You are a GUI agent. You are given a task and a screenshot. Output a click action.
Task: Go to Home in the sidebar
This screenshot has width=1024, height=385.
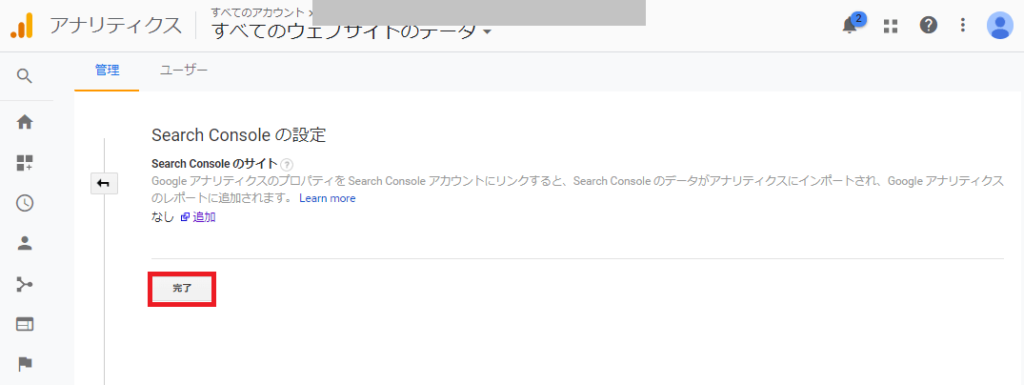[x=24, y=122]
